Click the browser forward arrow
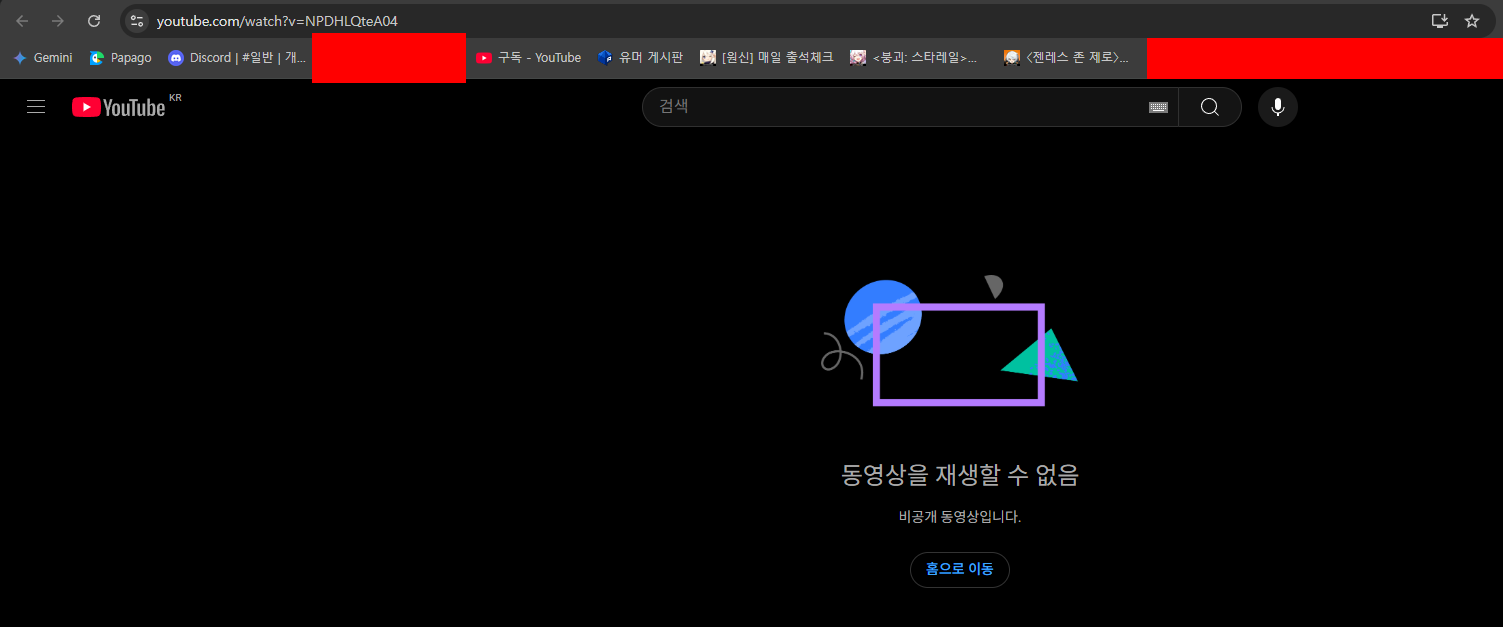The height and width of the screenshot is (627, 1503). coord(58,21)
